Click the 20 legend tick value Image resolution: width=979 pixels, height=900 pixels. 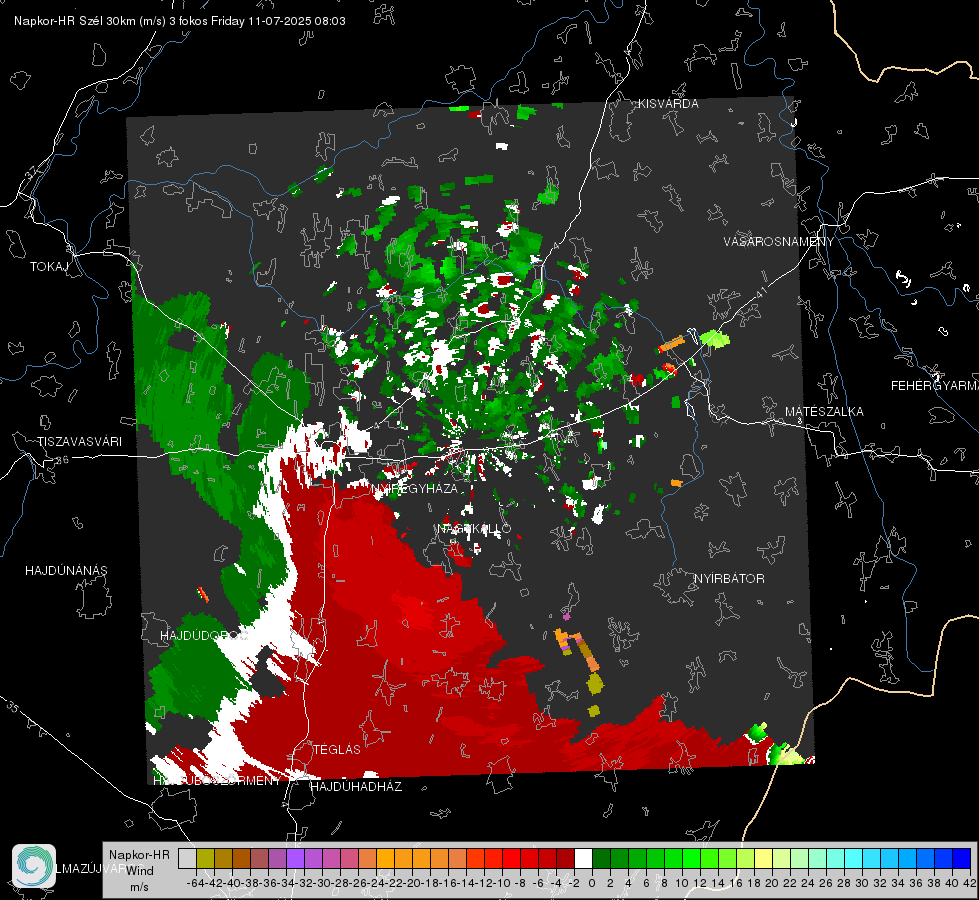click(x=772, y=883)
